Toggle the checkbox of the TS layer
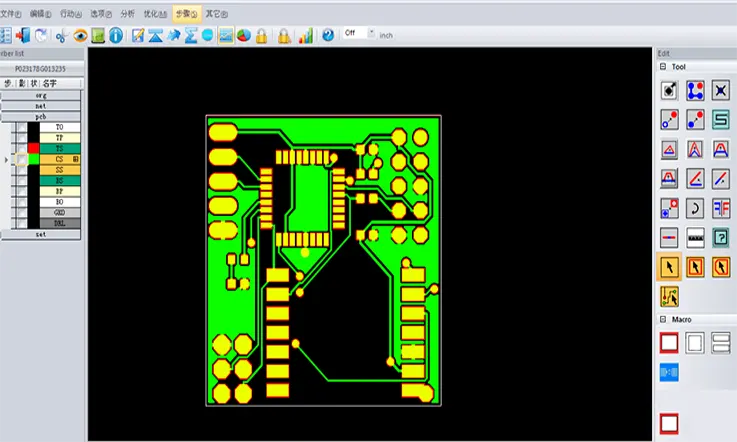 click(22, 149)
